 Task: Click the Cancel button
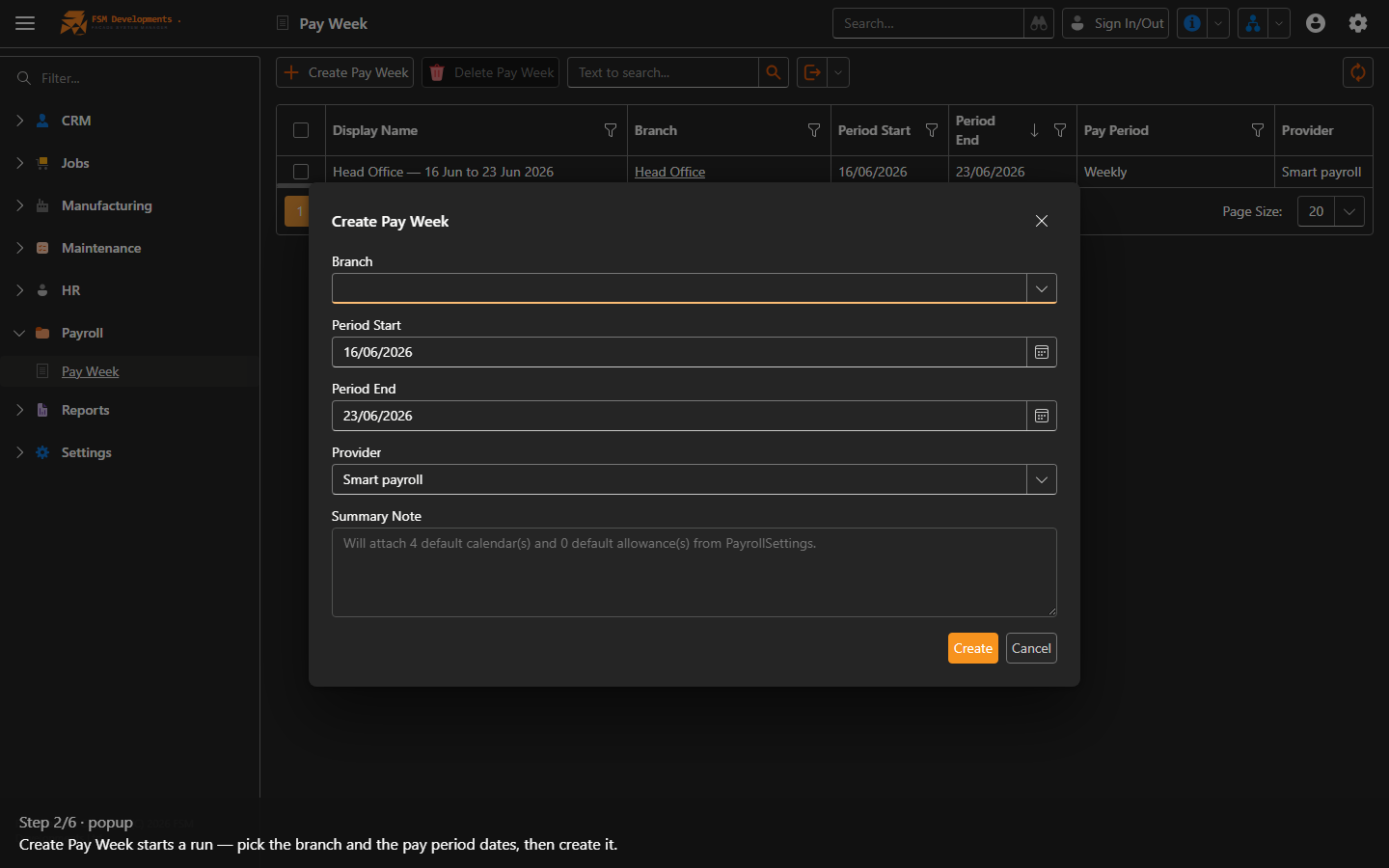[x=1031, y=648]
